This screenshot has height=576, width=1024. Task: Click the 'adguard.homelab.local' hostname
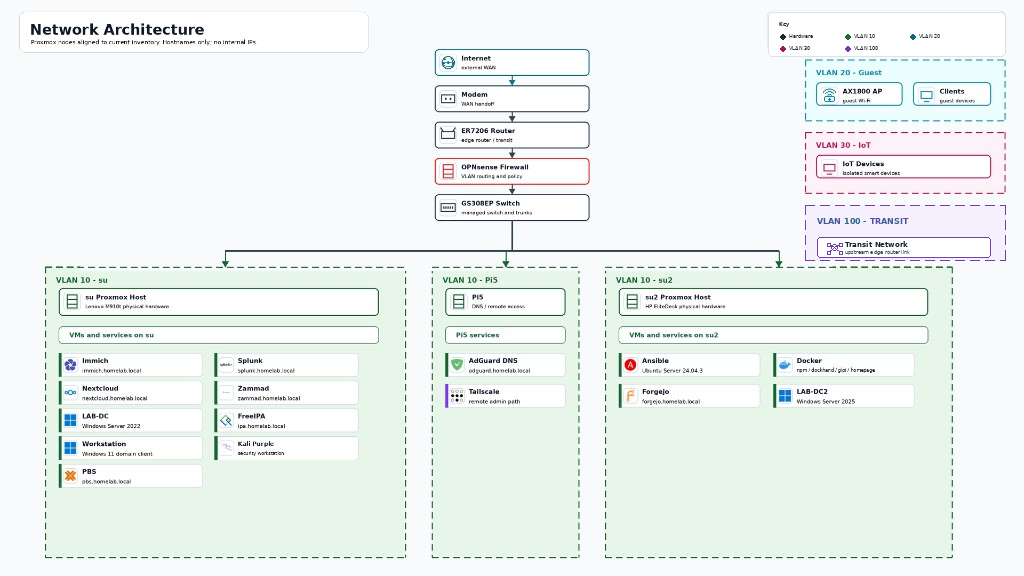(x=499, y=370)
